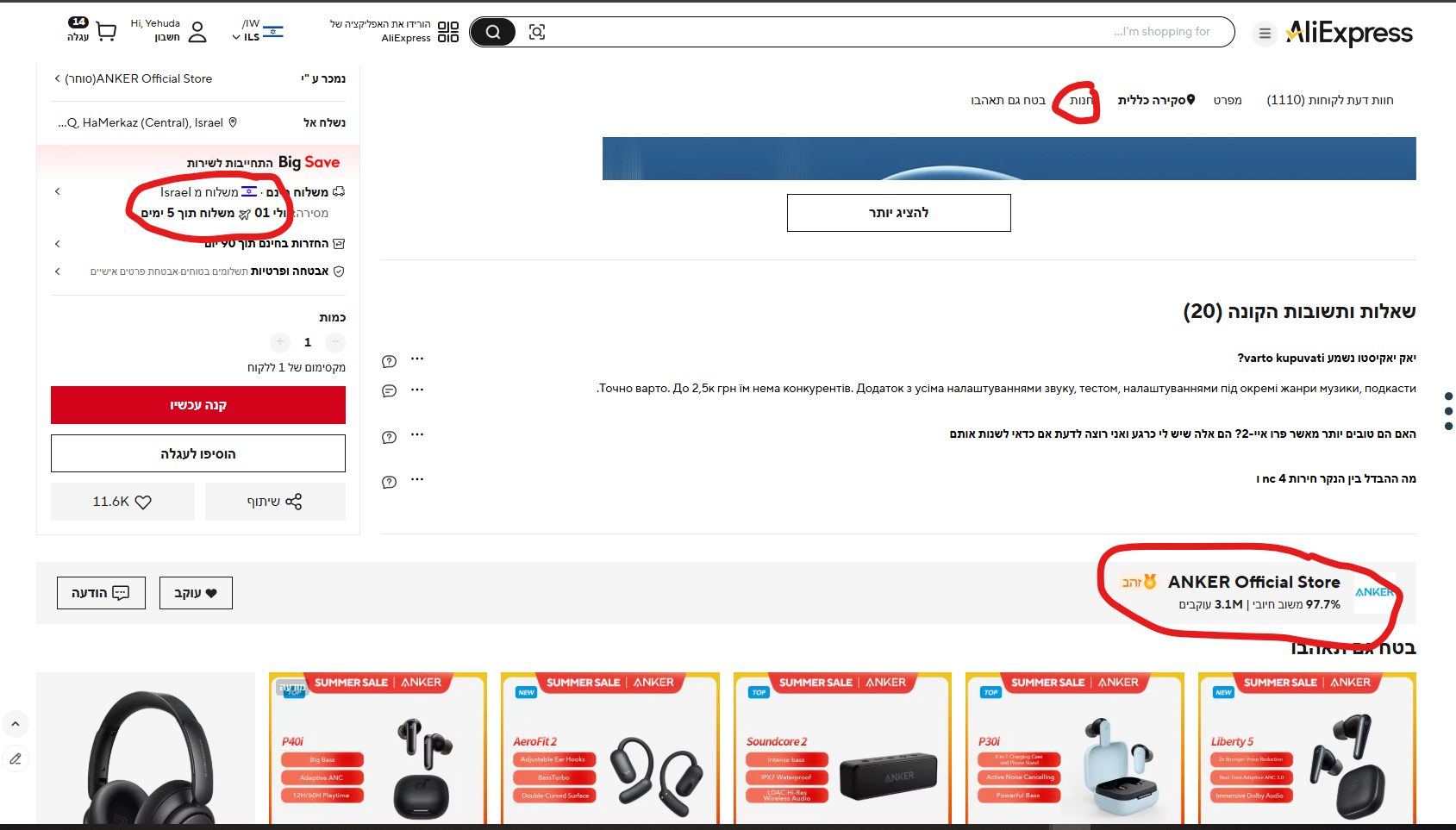Open more options dots for 'varto kupuvati' question
This screenshot has width=1456, height=830.
pyautogui.click(x=417, y=359)
